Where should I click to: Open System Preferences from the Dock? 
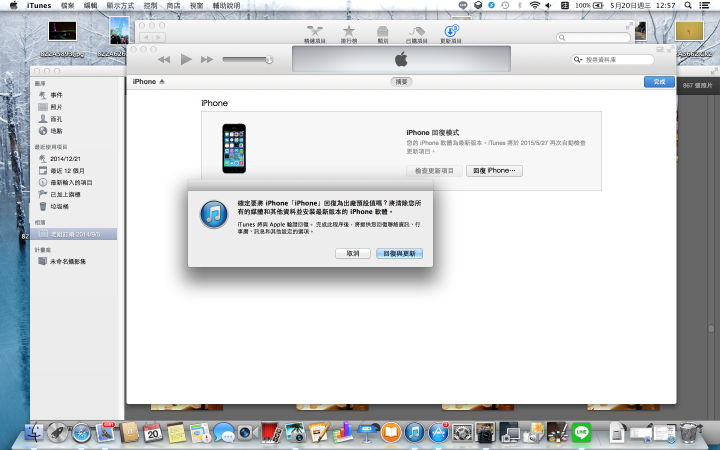click(462, 433)
